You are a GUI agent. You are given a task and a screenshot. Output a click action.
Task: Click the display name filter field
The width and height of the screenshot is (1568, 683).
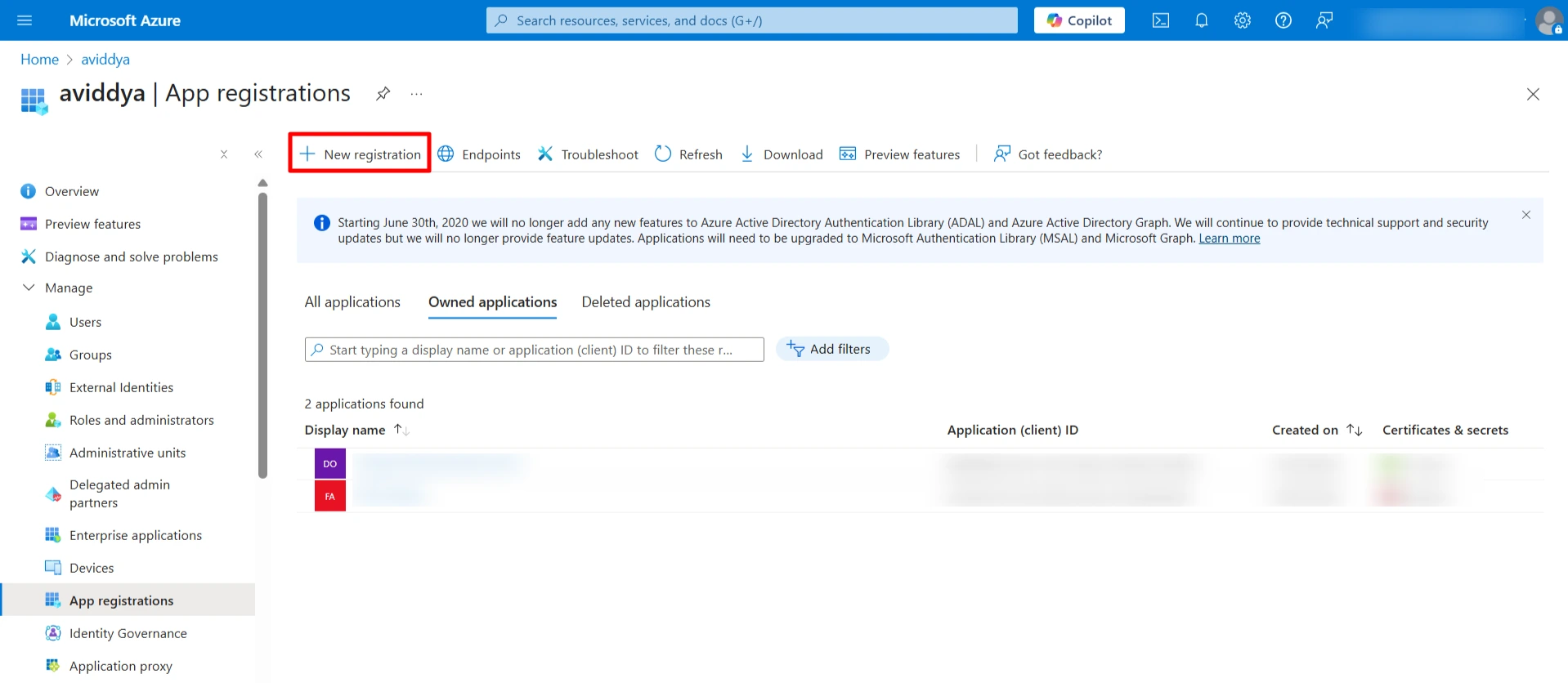coord(535,350)
